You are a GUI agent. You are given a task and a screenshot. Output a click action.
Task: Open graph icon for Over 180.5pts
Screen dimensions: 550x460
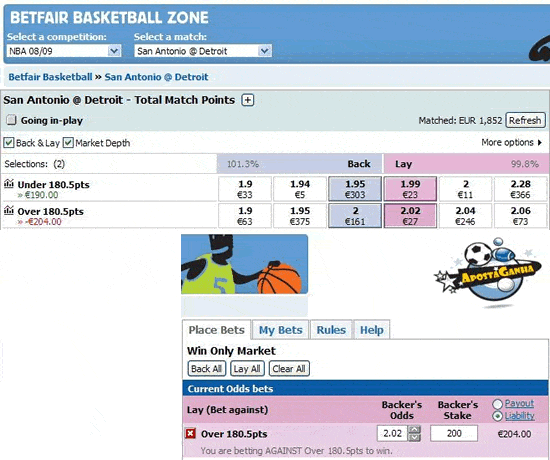pyautogui.click(x=9, y=210)
